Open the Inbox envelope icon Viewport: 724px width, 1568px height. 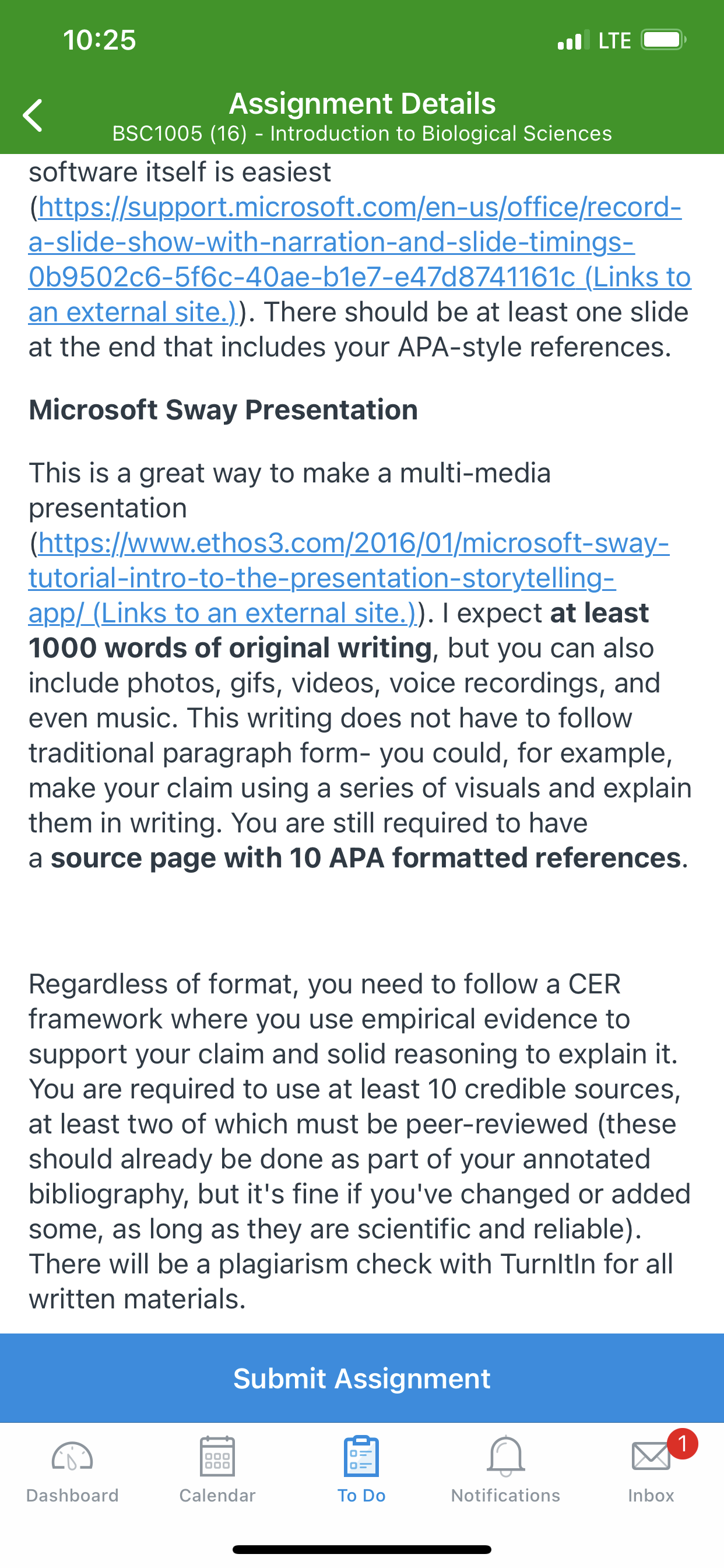pyautogui.click(x=651, y=1457)
